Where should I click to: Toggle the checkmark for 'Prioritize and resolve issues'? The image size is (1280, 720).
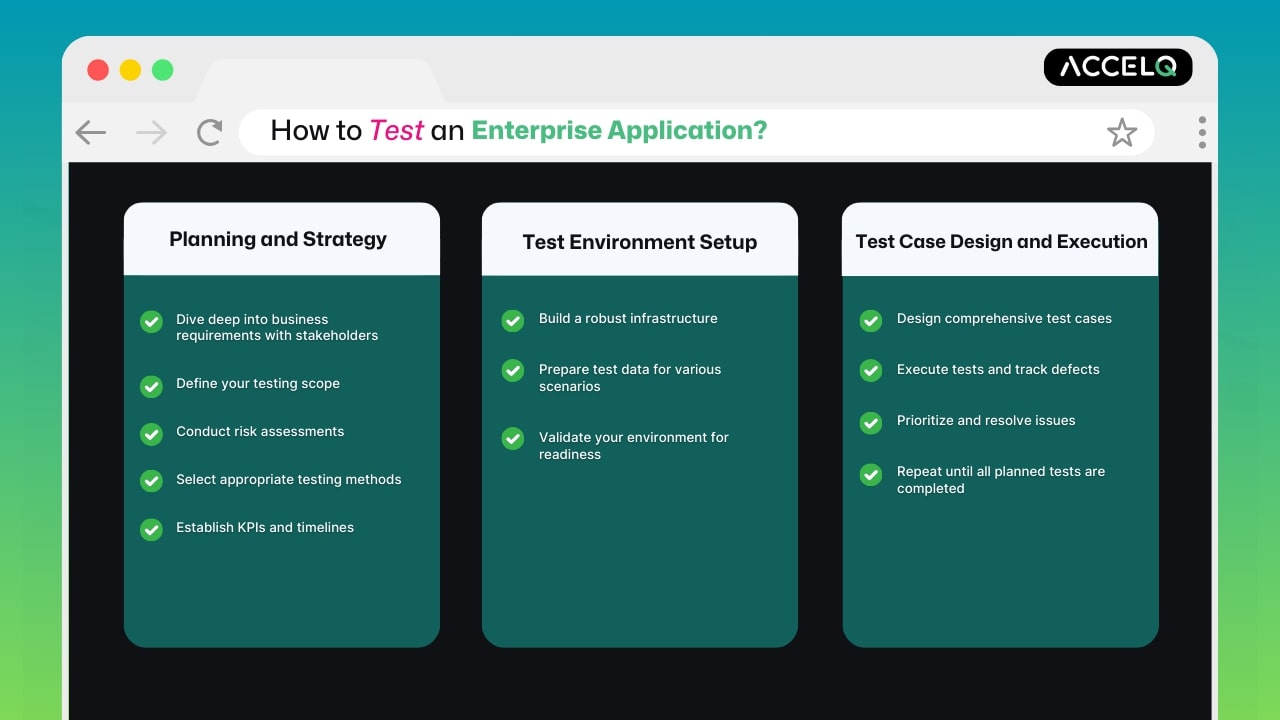tap(870, 422)
